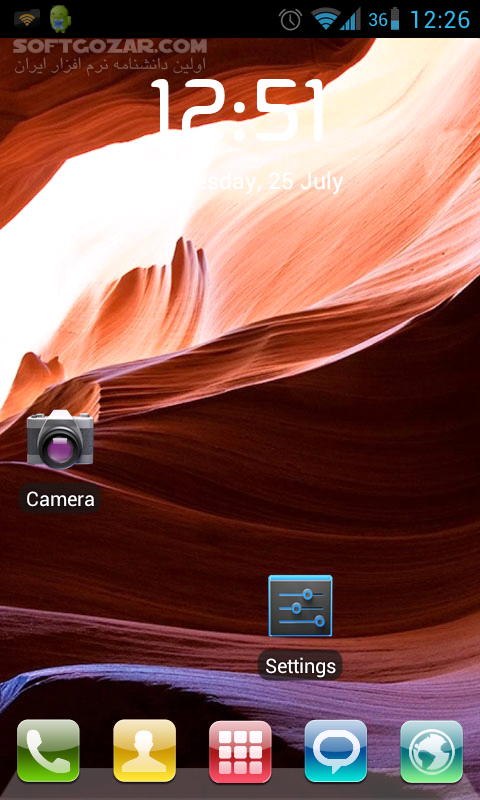Tap the Wi-Fi notification icon at the status bar's left
Screen dimensions: 480x800
pos(27,19)
